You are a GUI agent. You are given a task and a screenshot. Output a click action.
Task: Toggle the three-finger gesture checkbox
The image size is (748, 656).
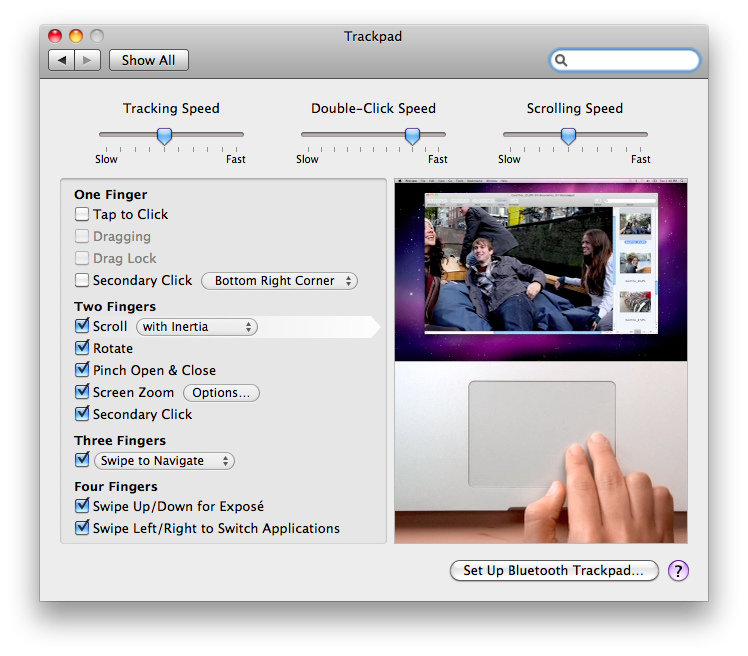(82, 460)
